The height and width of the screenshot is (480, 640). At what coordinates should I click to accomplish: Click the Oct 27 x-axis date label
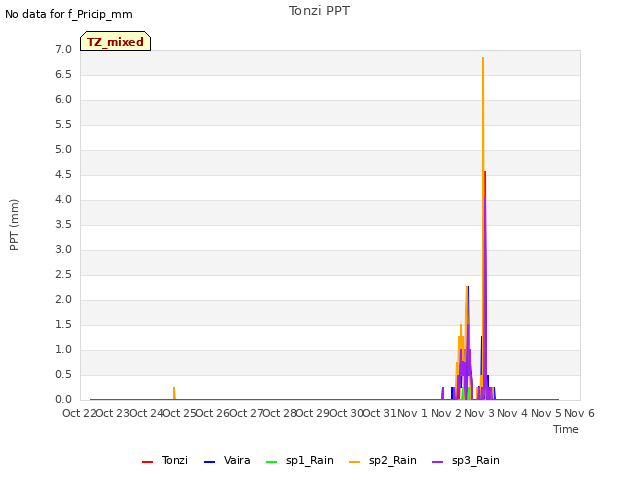click(247, 413)
